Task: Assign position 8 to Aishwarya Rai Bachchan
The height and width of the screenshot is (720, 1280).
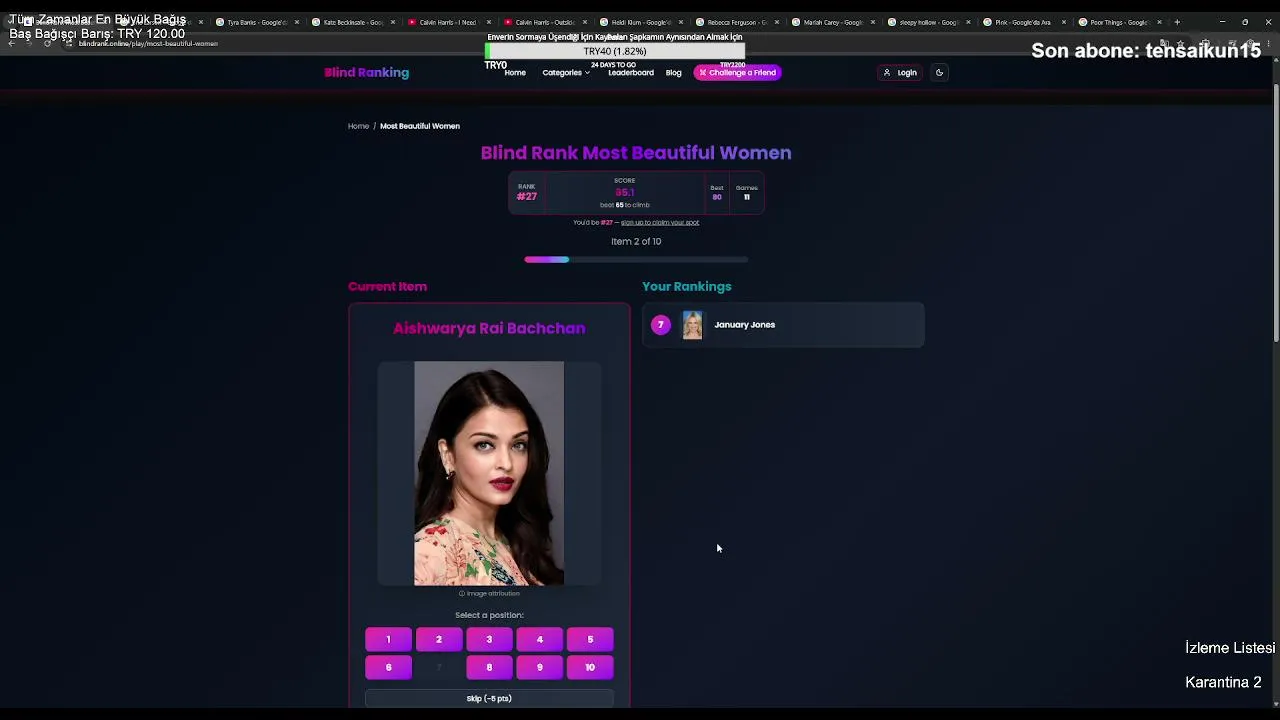Action: tap(489, 667)
